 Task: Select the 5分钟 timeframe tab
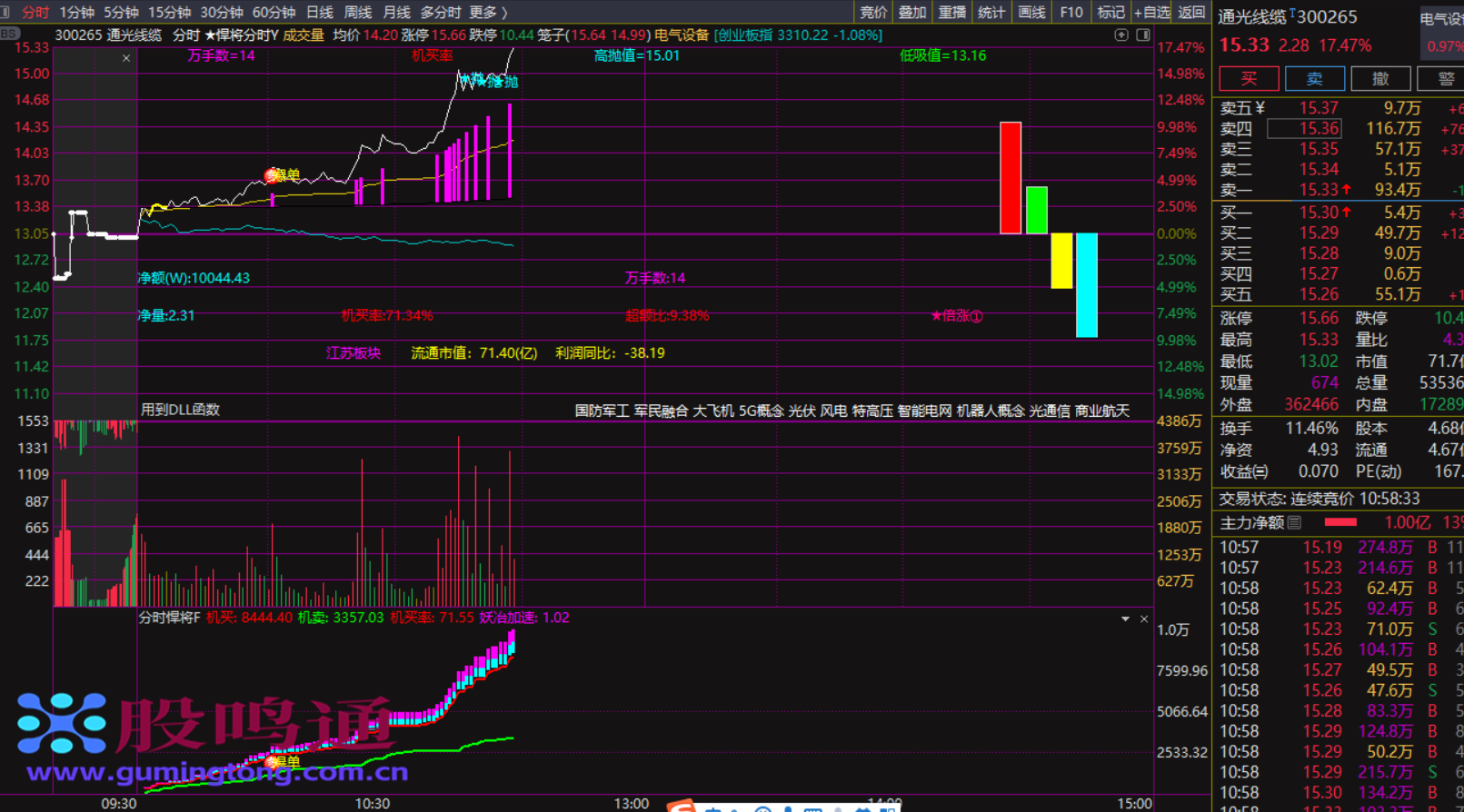tap(121, 12)
